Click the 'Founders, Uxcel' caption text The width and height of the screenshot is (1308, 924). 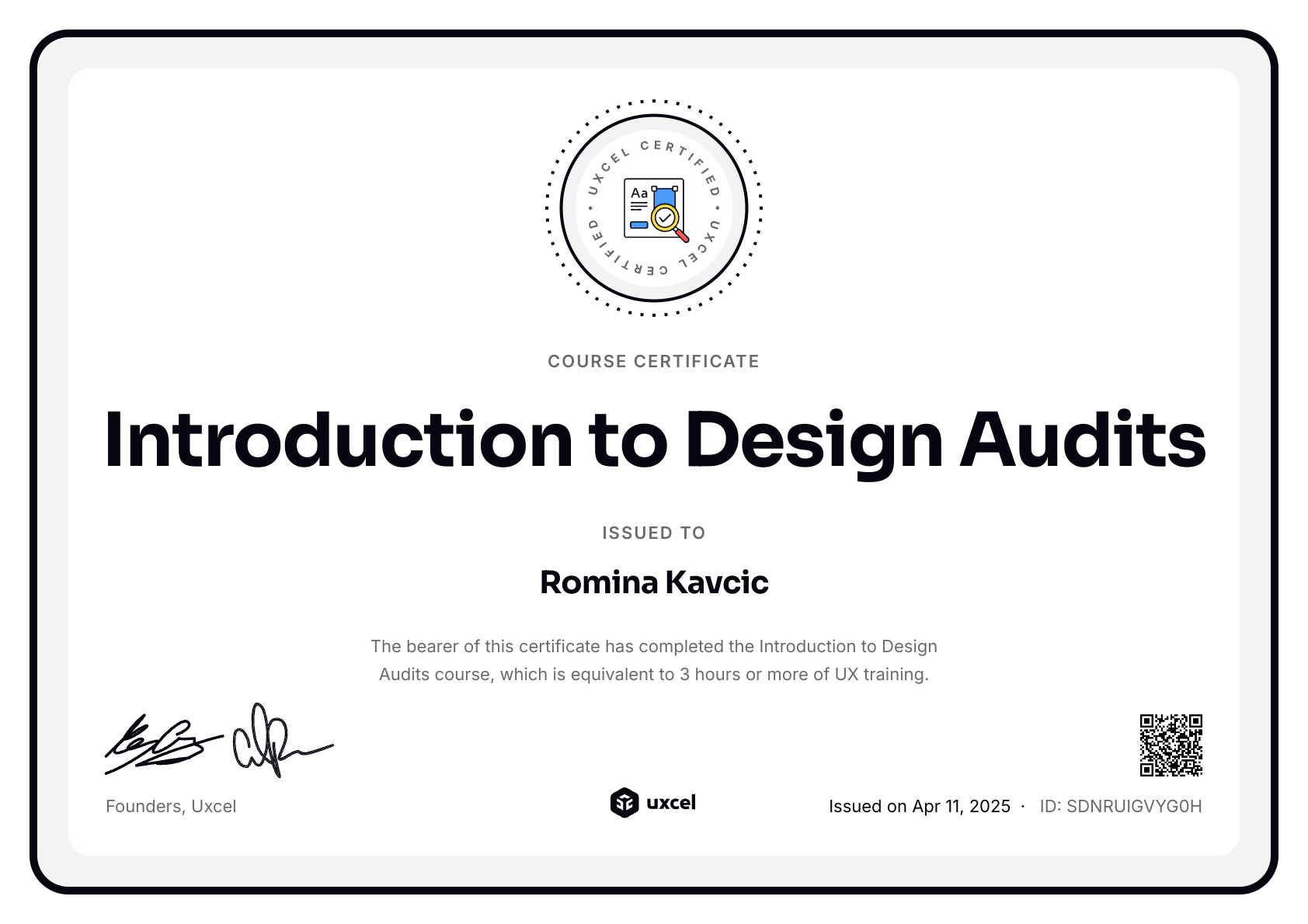171,807
